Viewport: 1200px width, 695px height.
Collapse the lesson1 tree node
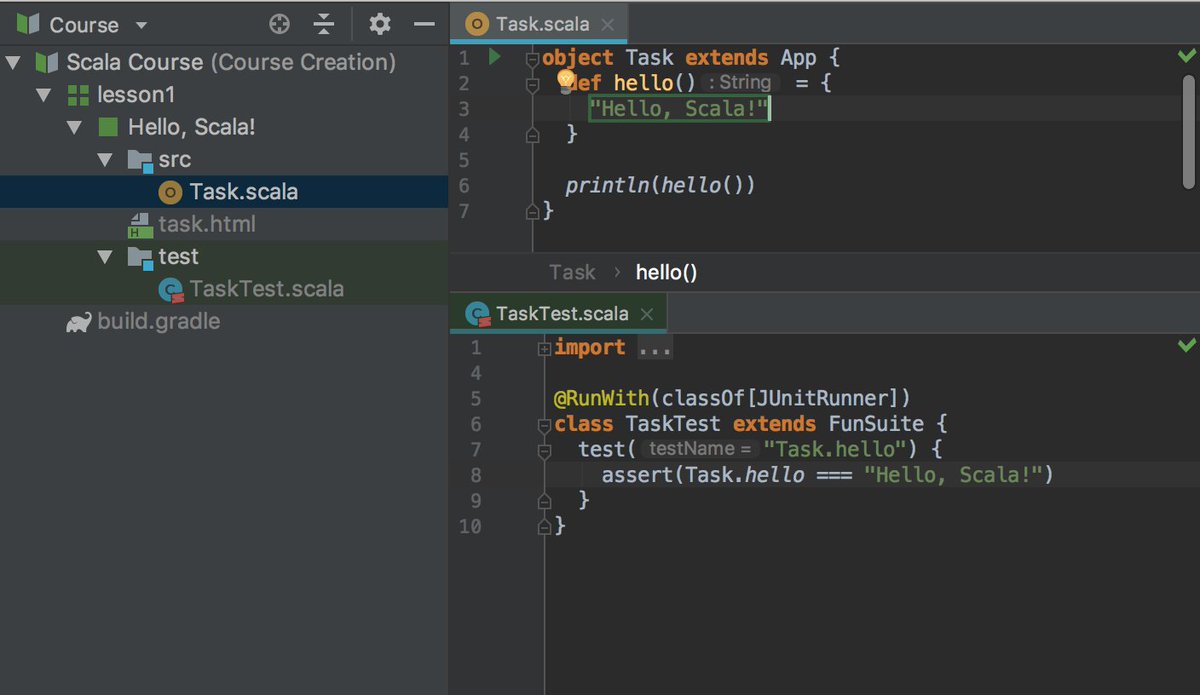point(43,95)
